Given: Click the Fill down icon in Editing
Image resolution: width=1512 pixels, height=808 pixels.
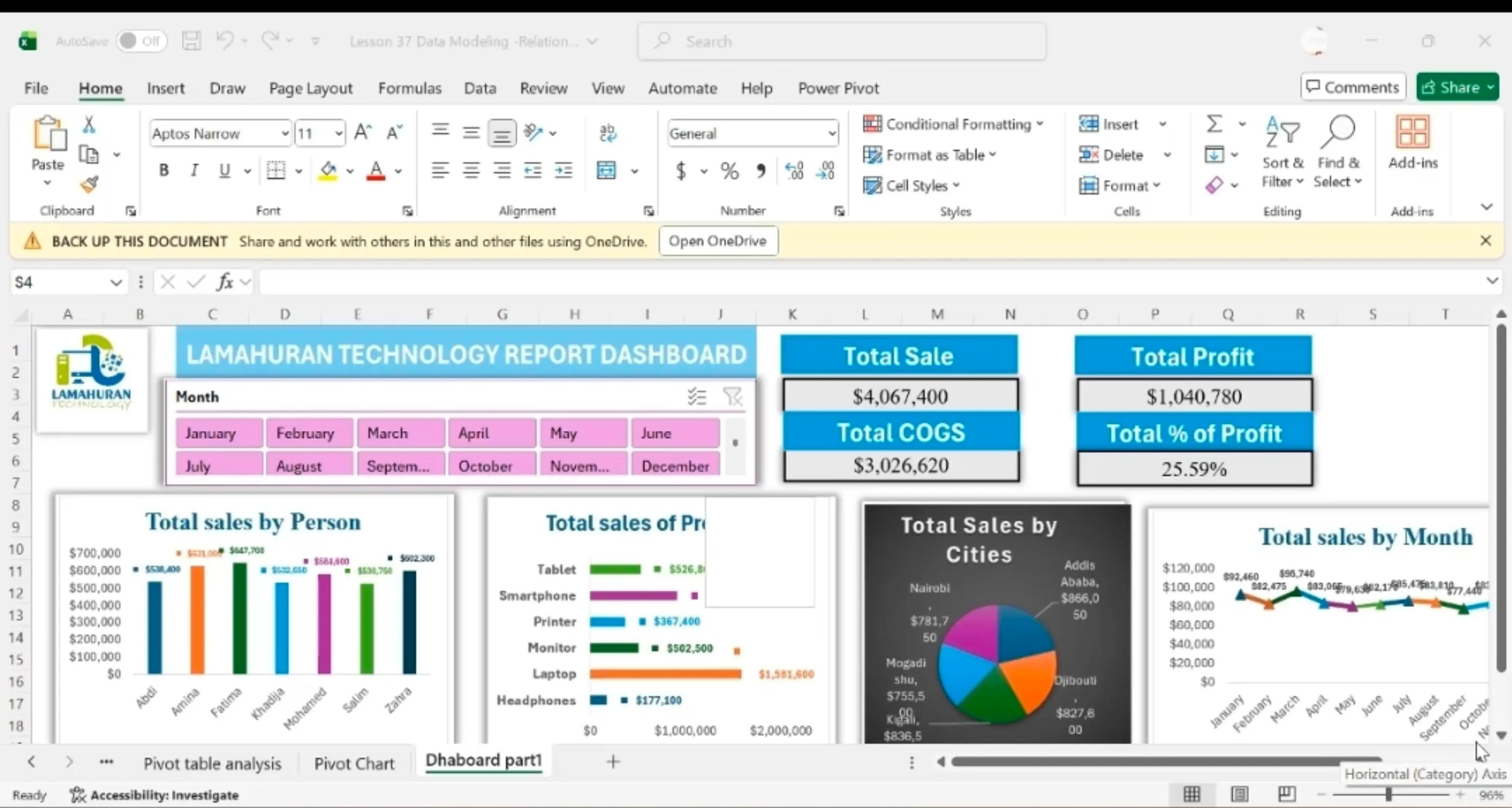Looking at the screenshot, I should pyautogui.click(x=1214, y=154).
